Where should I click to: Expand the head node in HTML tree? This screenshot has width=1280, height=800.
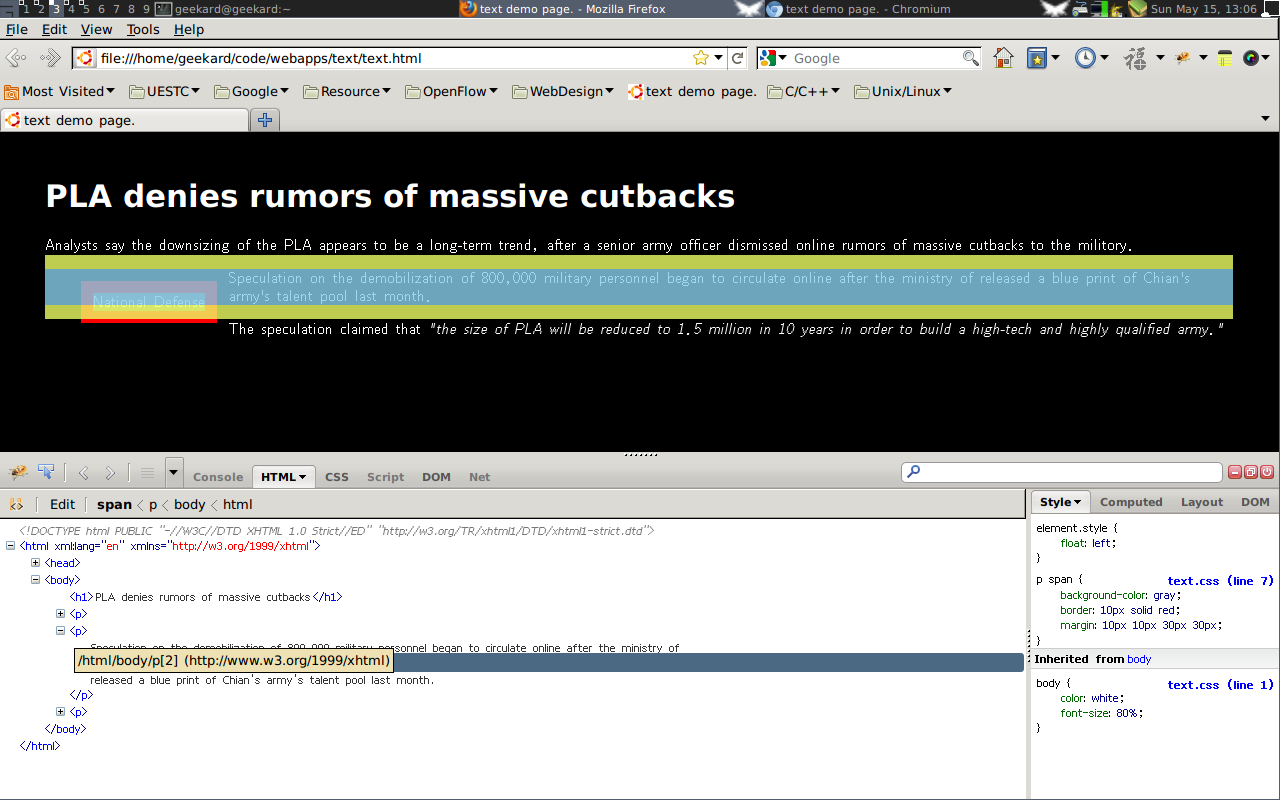[x=36, y=563]
